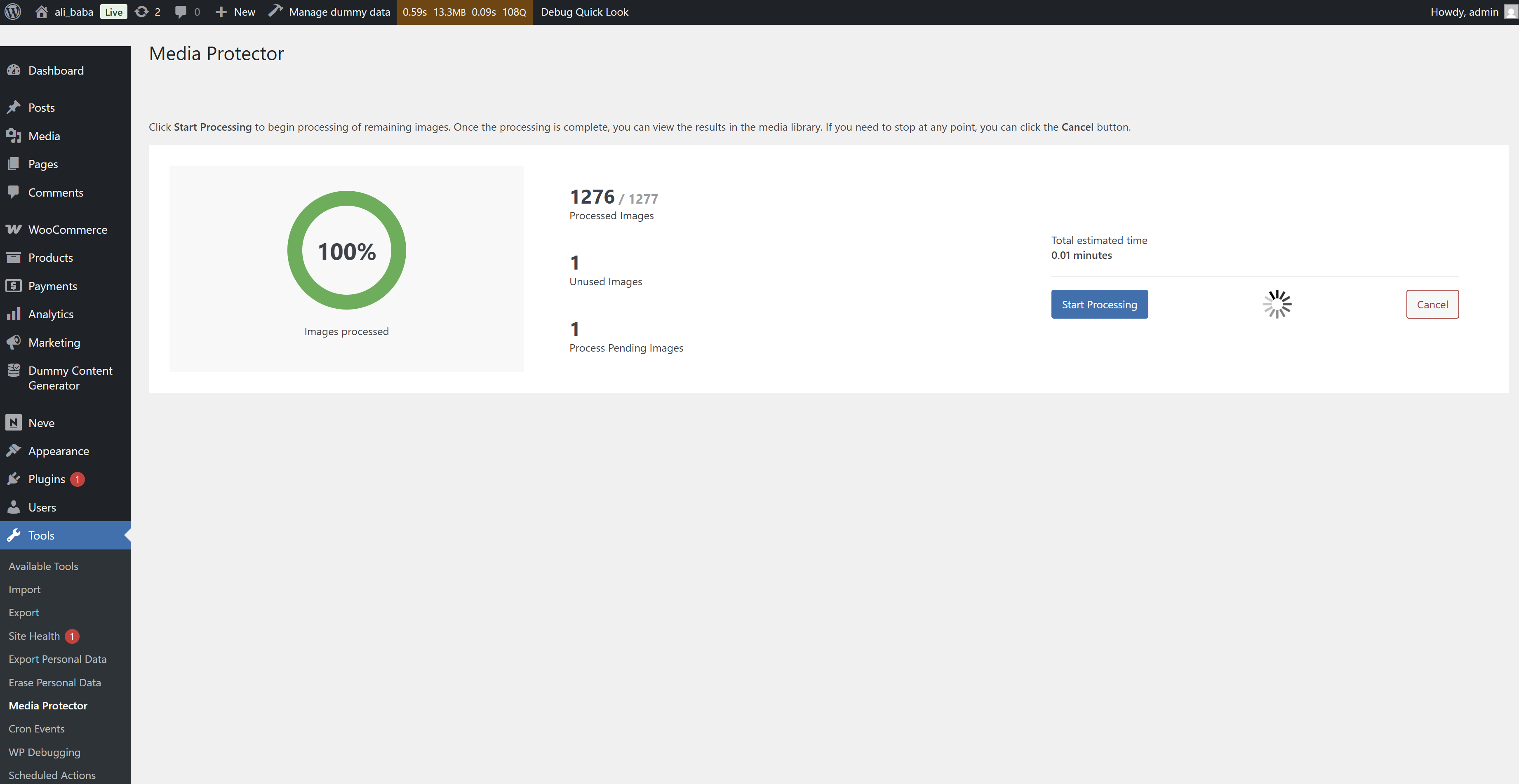The image size is (1519, 784).
Task: Open the New content menu
Action: click(x=235, y=12)
